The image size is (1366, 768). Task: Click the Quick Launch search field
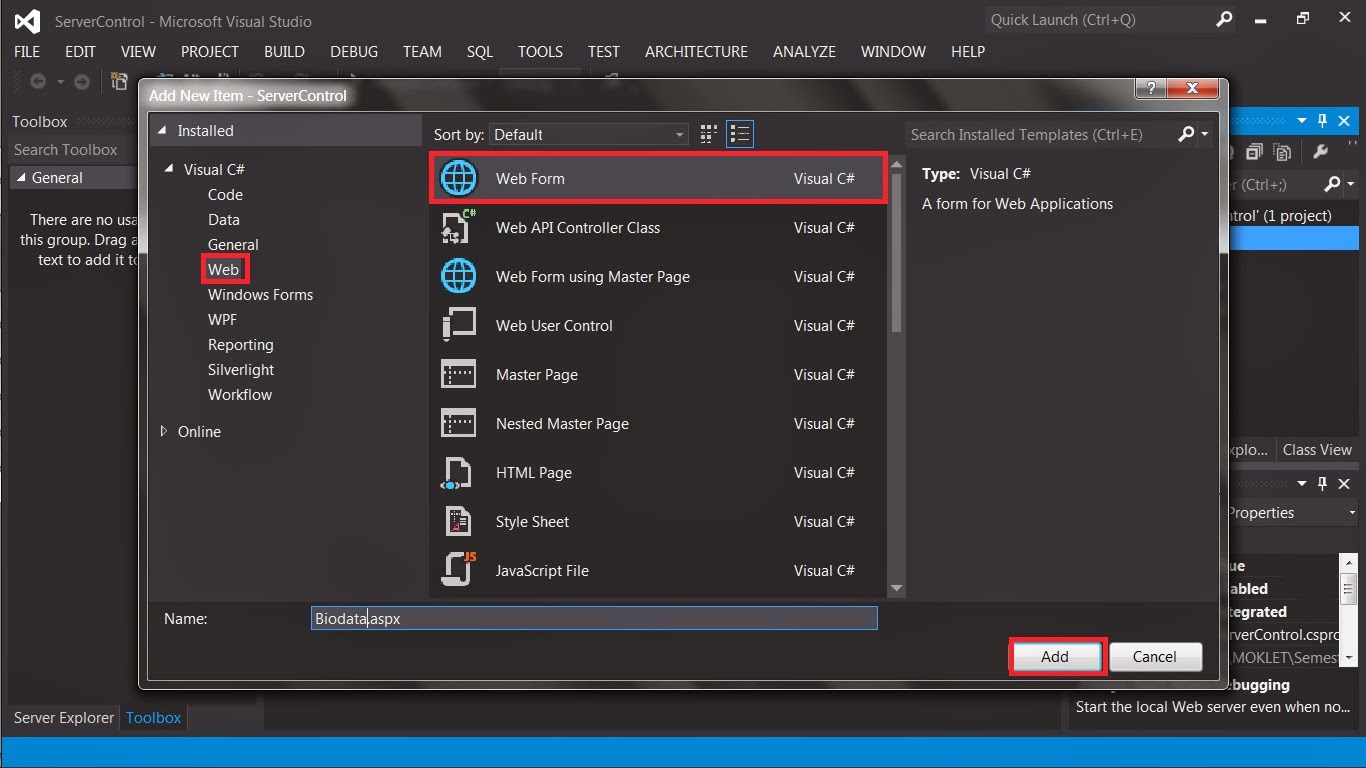(x=1098, y=19)
